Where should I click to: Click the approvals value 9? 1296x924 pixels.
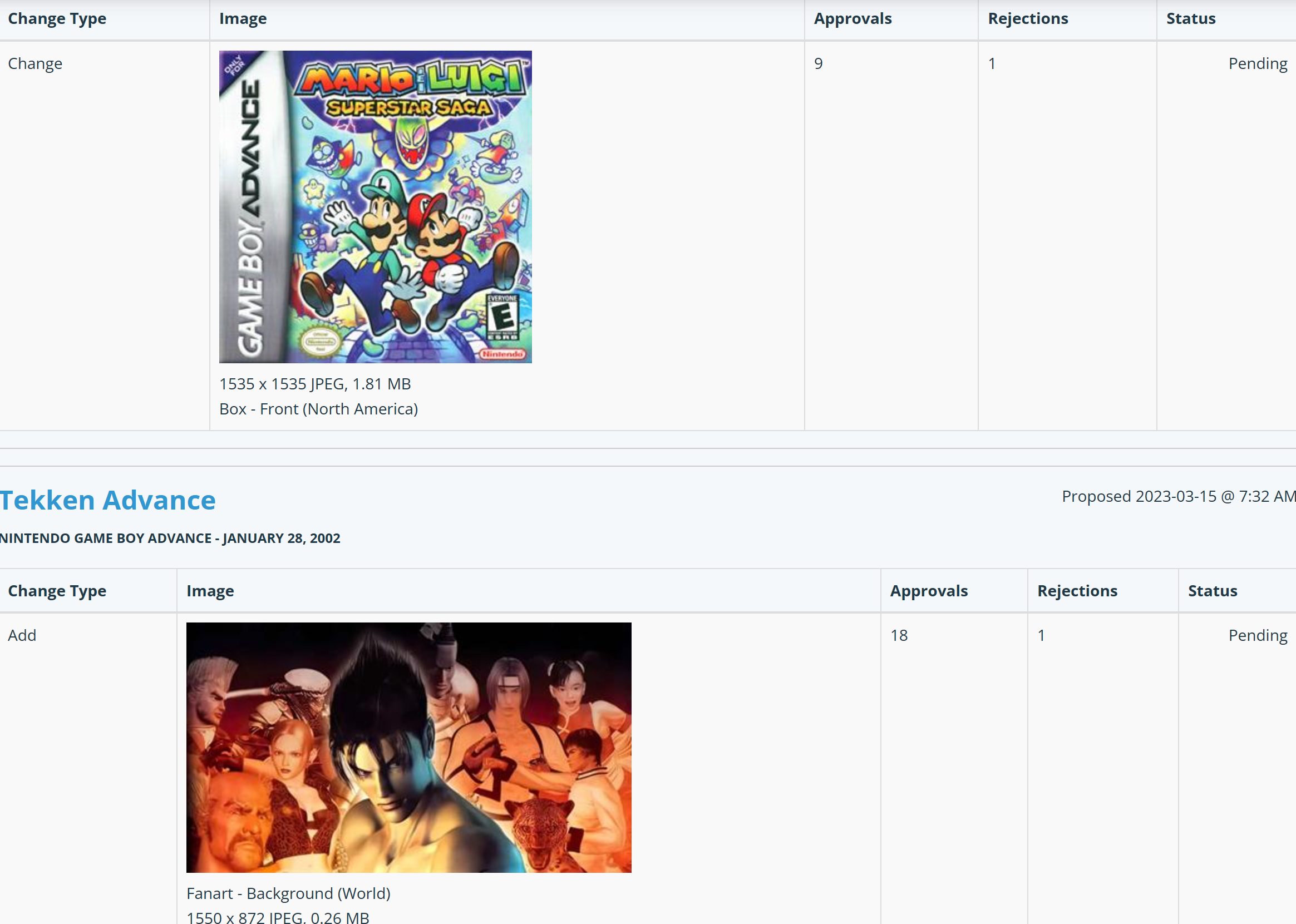(x=819, y=64)
